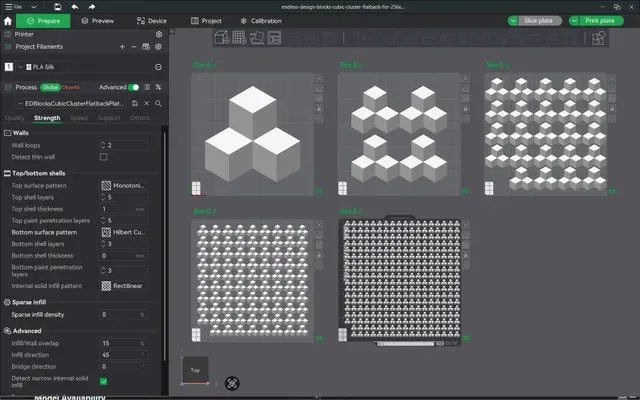Open Bottom surface pattern dropdown
Image resolution: width=640 pixels, height=400 pixels.
124,232
